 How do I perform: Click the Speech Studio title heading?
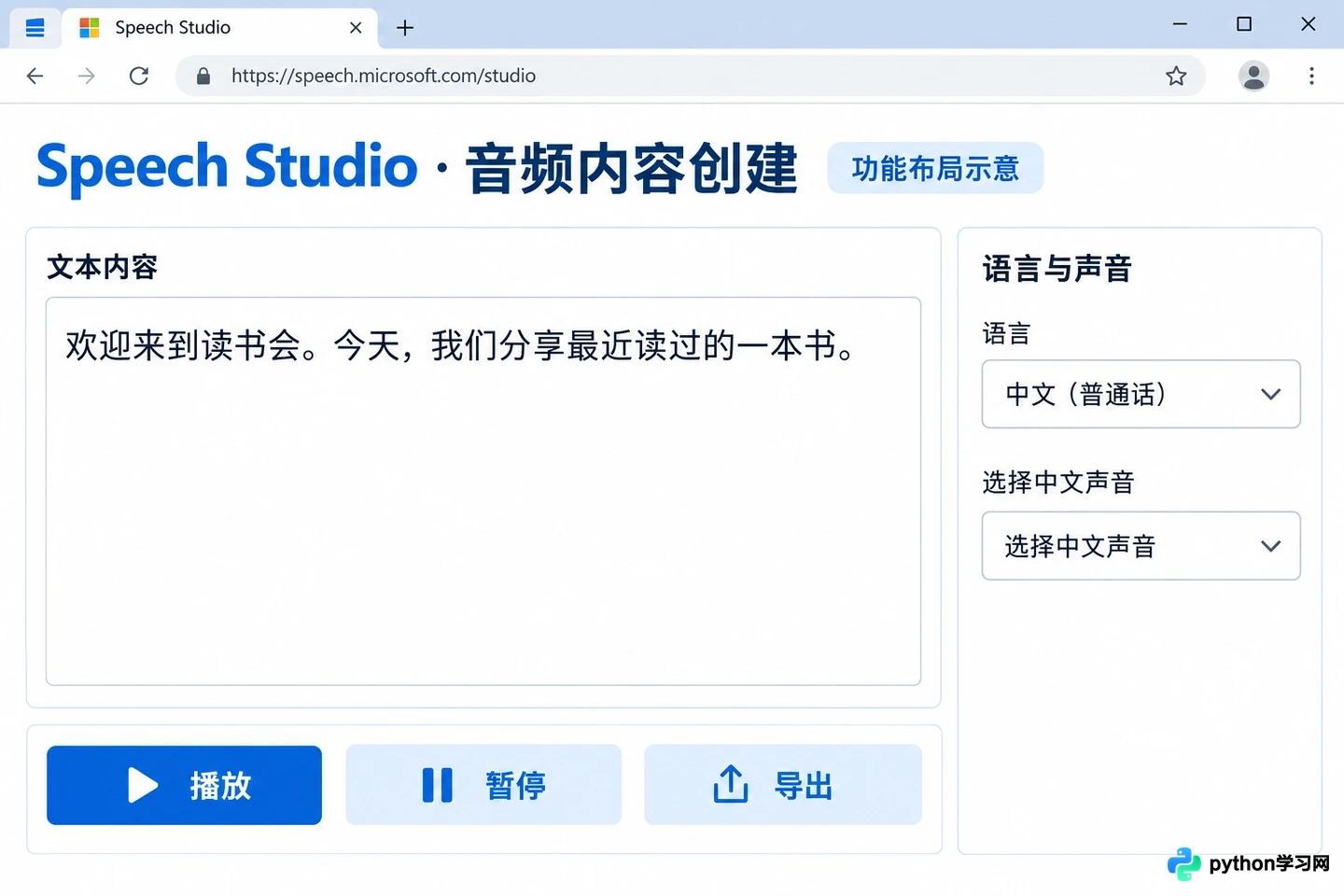[x=227, y=167]
